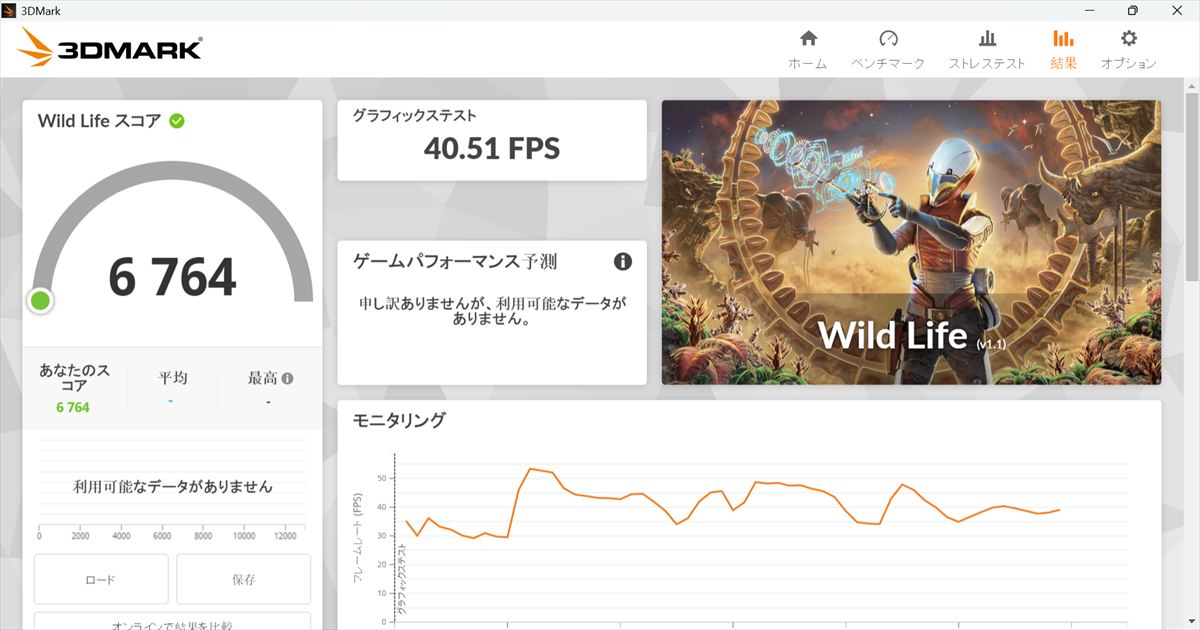Click the 6 764 score on gauge
Screen dimensions: 1200x630
coord(172,277)
